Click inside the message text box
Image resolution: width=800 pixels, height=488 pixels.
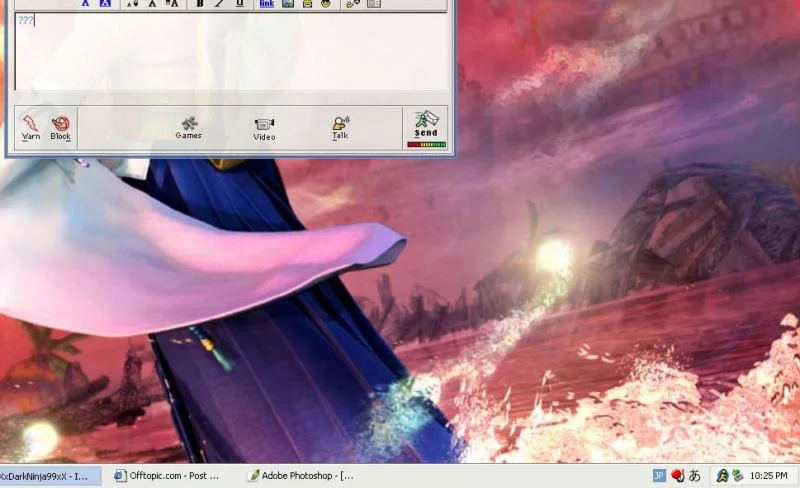[x=232, y=52]
